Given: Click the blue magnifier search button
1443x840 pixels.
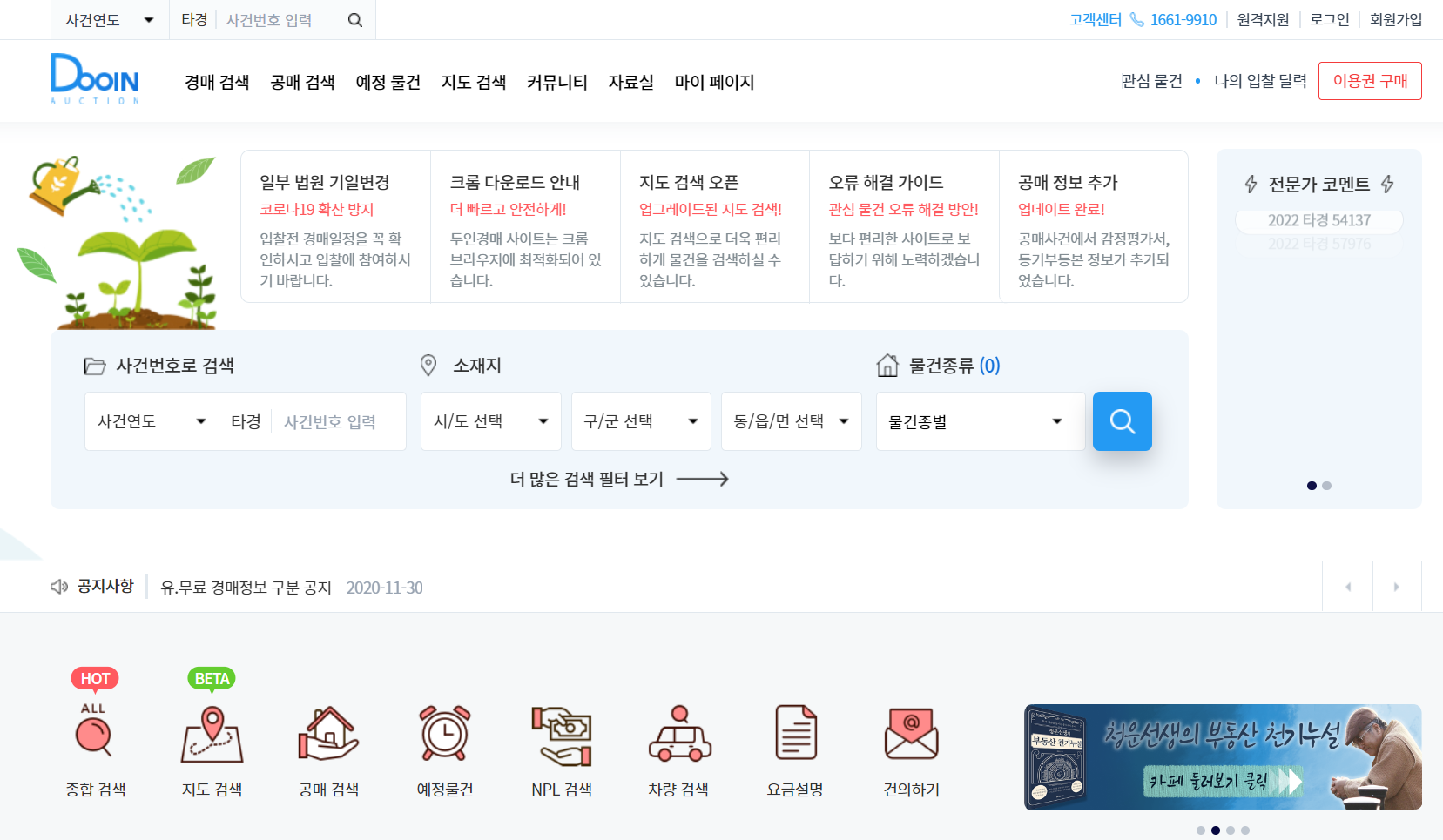Looking at the screenshot, I should [x=1122, y=421].
